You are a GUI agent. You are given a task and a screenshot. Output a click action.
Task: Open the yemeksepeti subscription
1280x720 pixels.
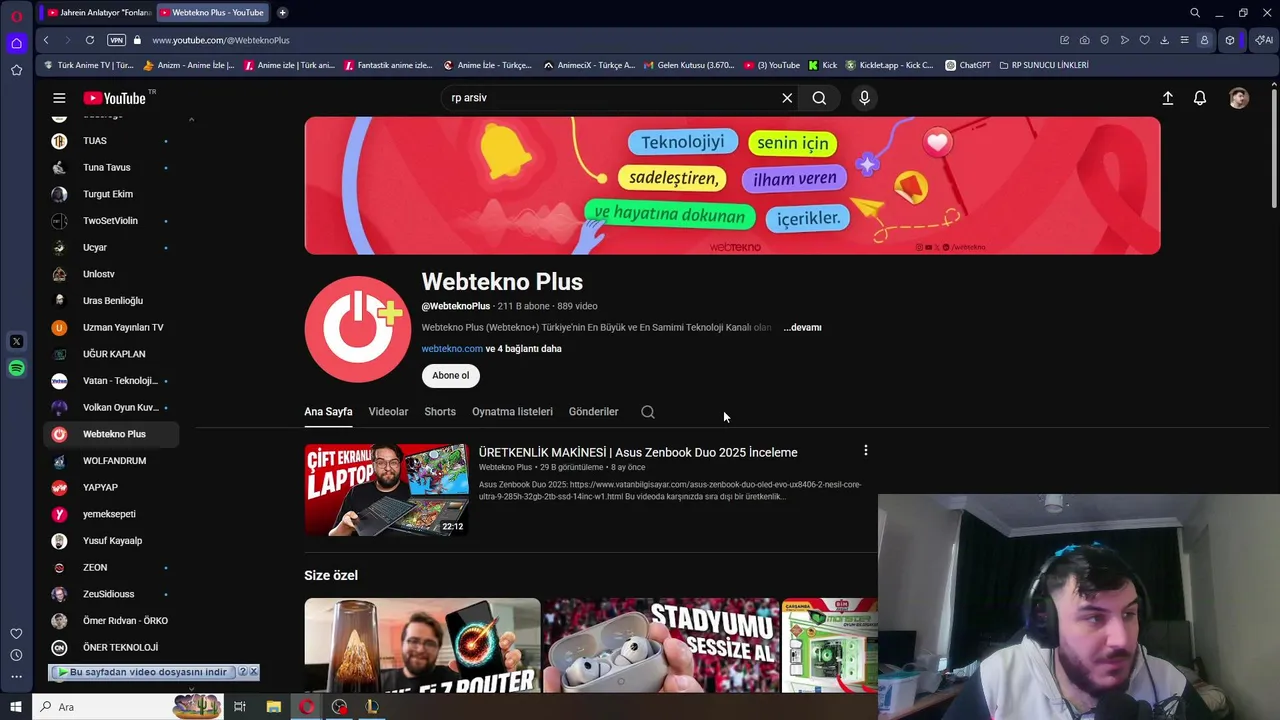(x=111, y=514)
